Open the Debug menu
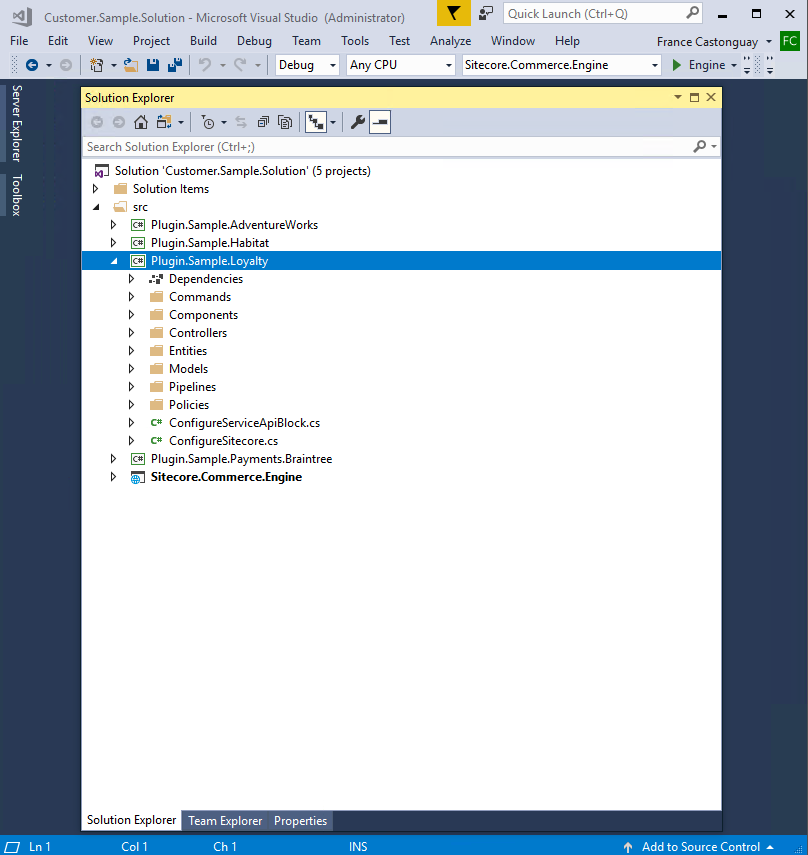808x855 pixels. [x=254, y=41]
